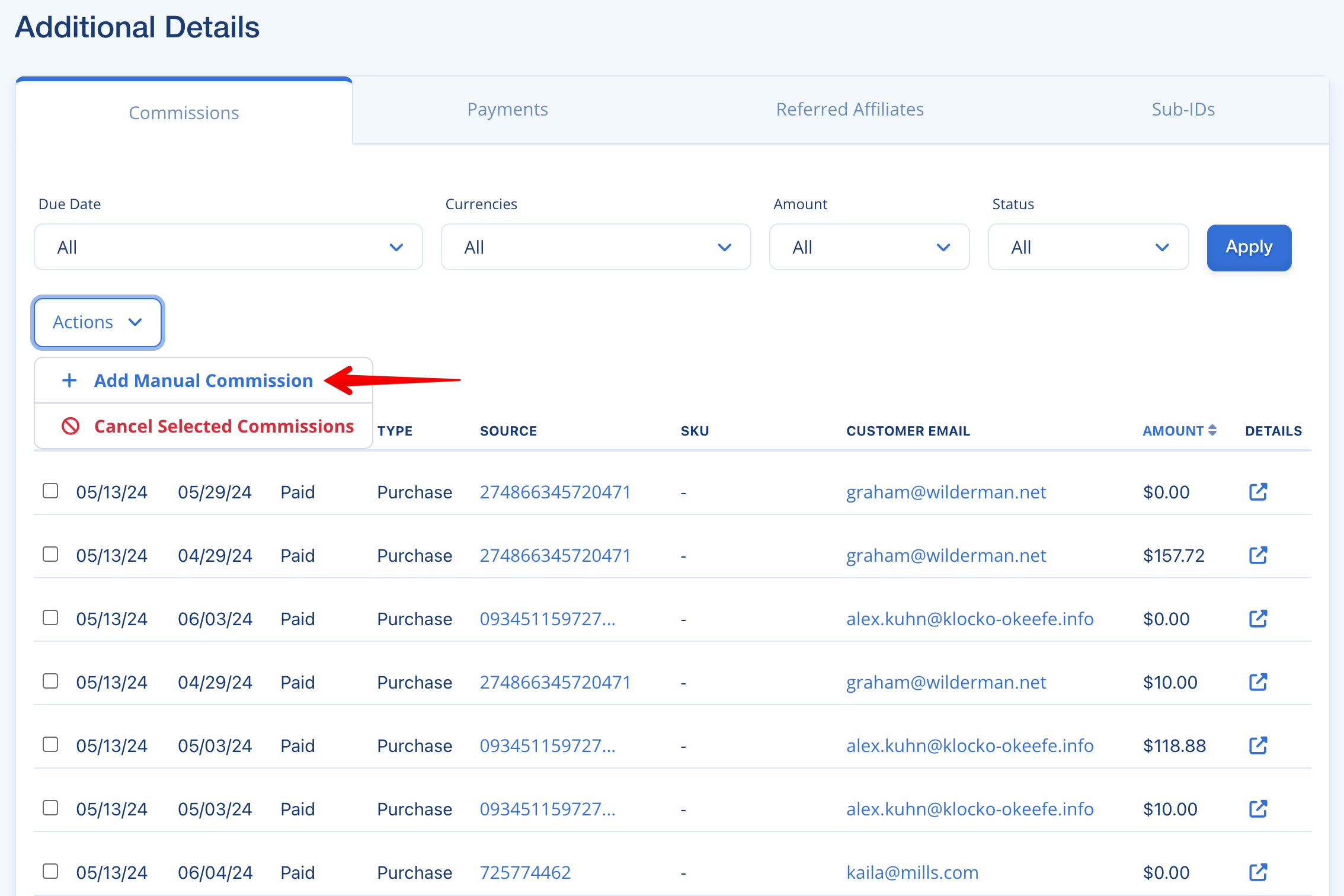This screenshot has height=896, width=1344.
Task: Open the Referred Affiliates tab
Action: pyautogui.click(x=850, y=110)
